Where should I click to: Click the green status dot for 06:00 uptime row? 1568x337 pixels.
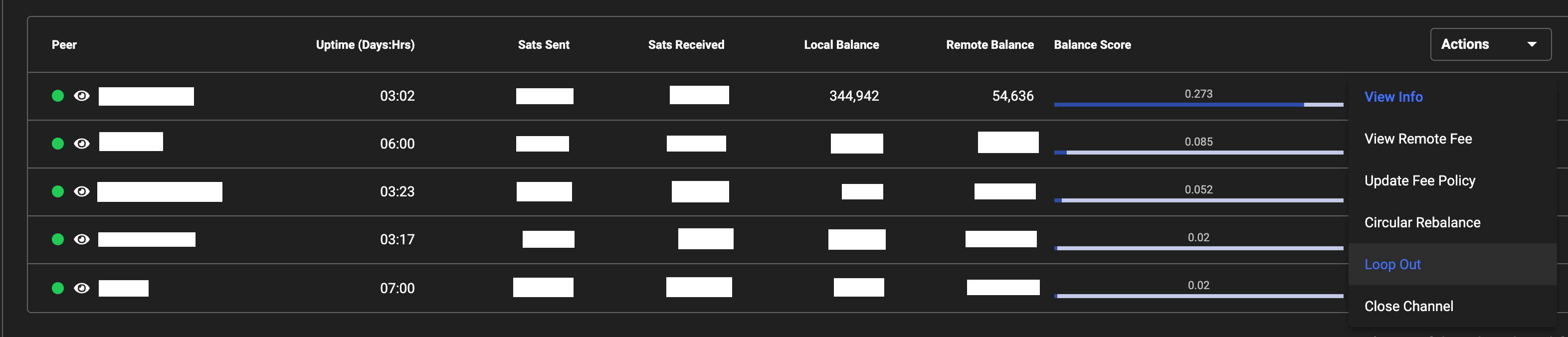click(58, 144)
